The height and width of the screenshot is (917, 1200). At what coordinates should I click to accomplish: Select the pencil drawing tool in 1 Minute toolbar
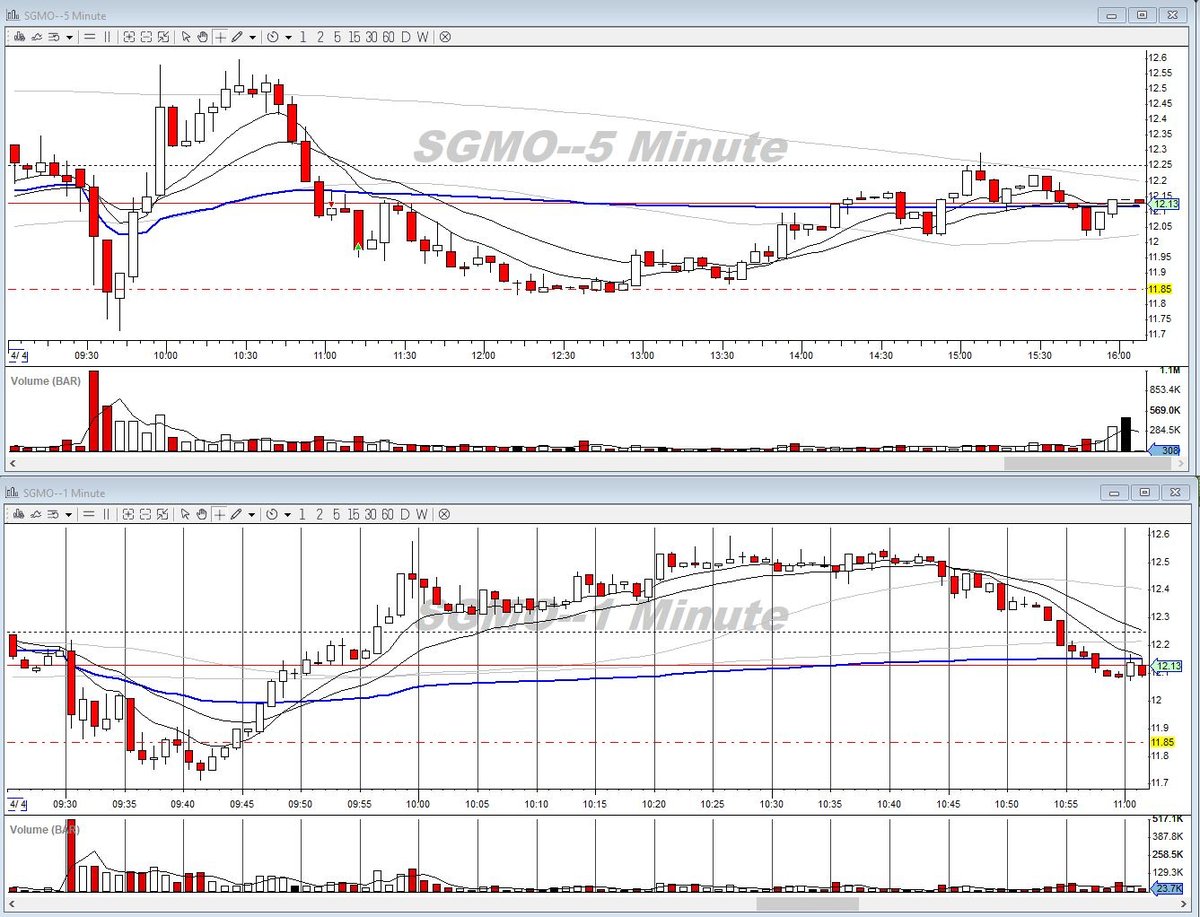(237, 514)
